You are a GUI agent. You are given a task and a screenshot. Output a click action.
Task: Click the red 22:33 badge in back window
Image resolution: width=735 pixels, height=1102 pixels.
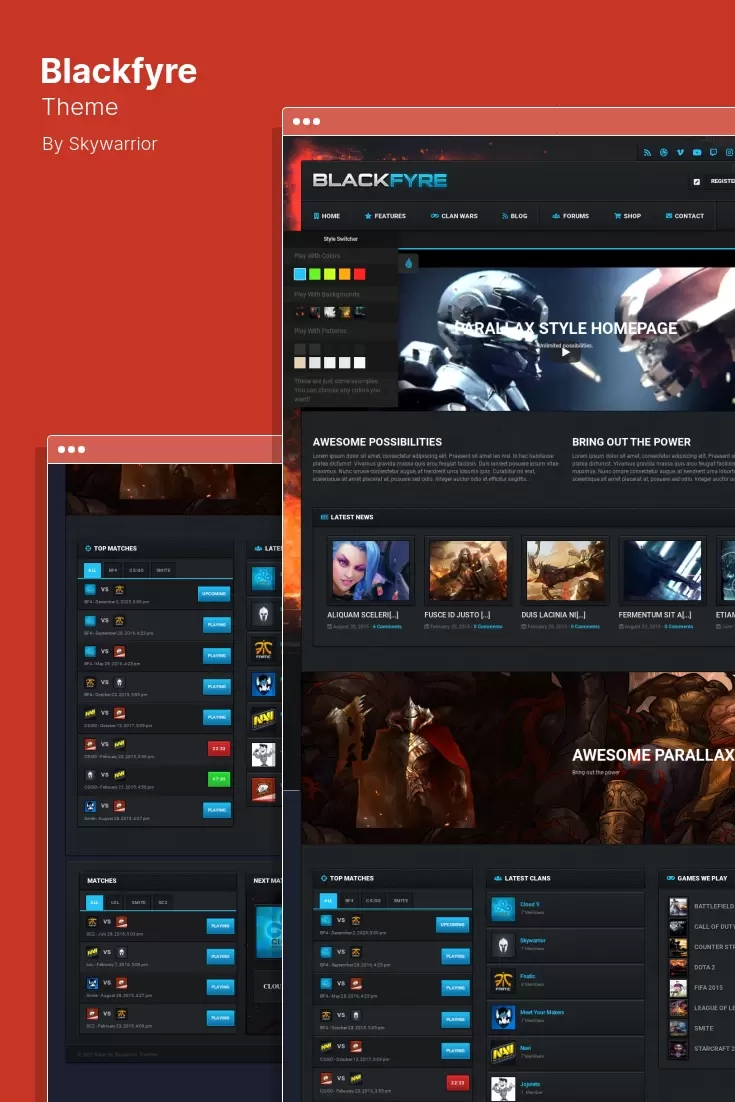(219, 748)
